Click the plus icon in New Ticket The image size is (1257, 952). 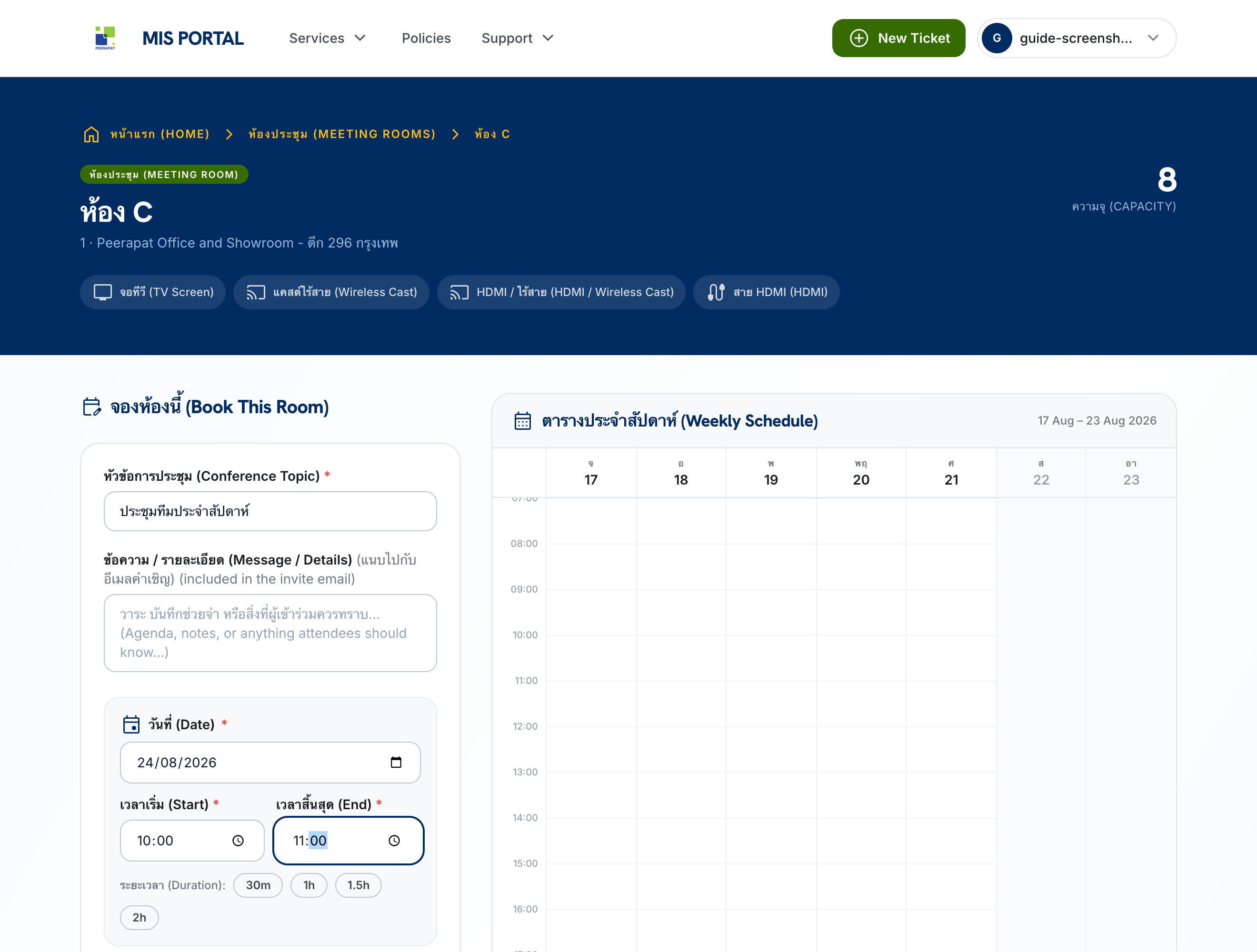pos(858,38)
